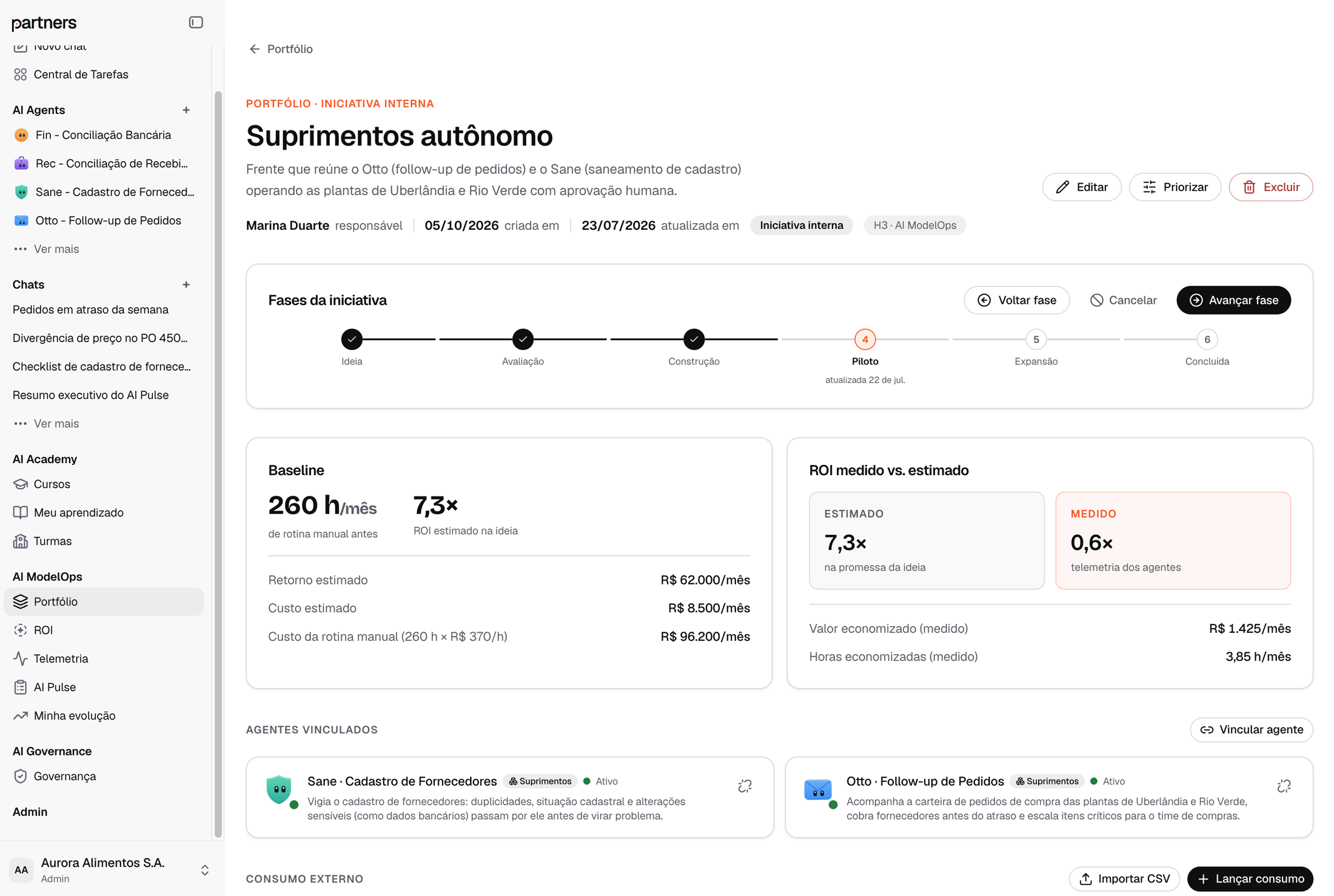Select Expansão phase step 5
Viewport: 1334px width, 896px height.
[1036, 339]
